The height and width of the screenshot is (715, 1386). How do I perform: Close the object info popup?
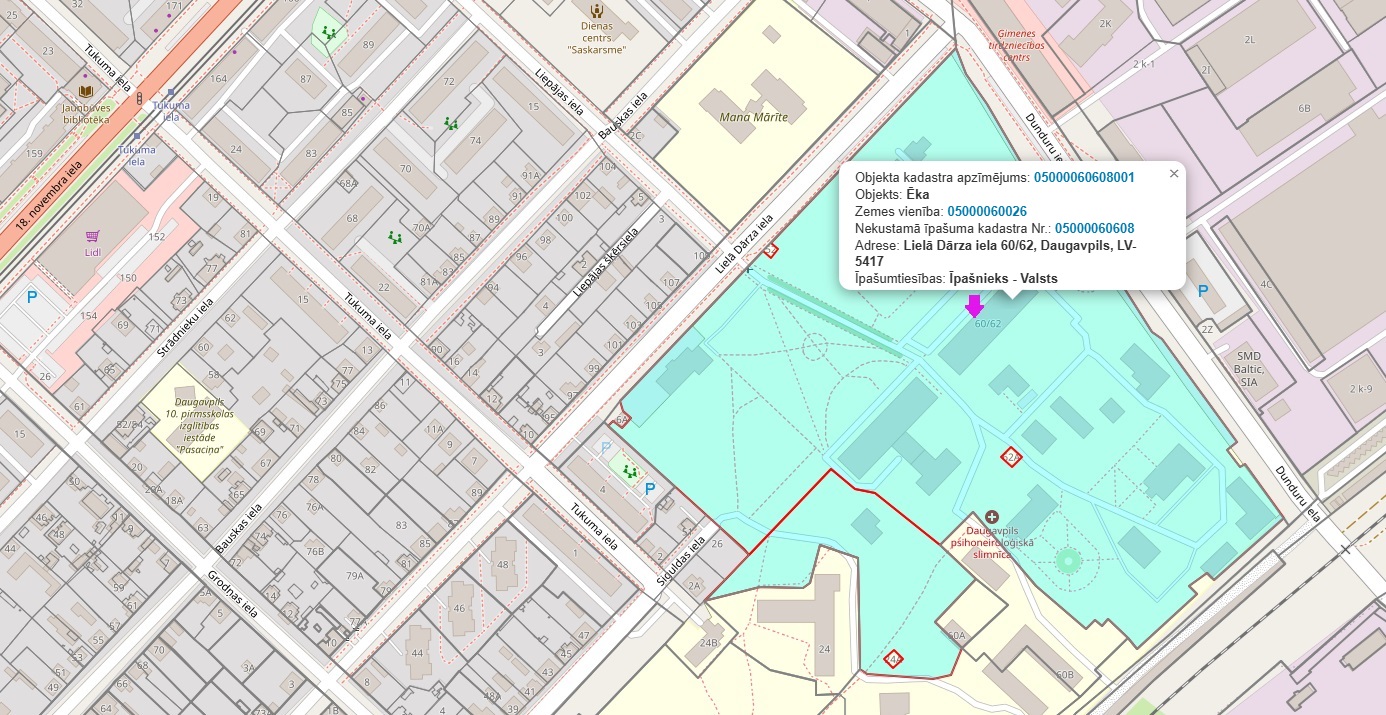[1174, 173]
